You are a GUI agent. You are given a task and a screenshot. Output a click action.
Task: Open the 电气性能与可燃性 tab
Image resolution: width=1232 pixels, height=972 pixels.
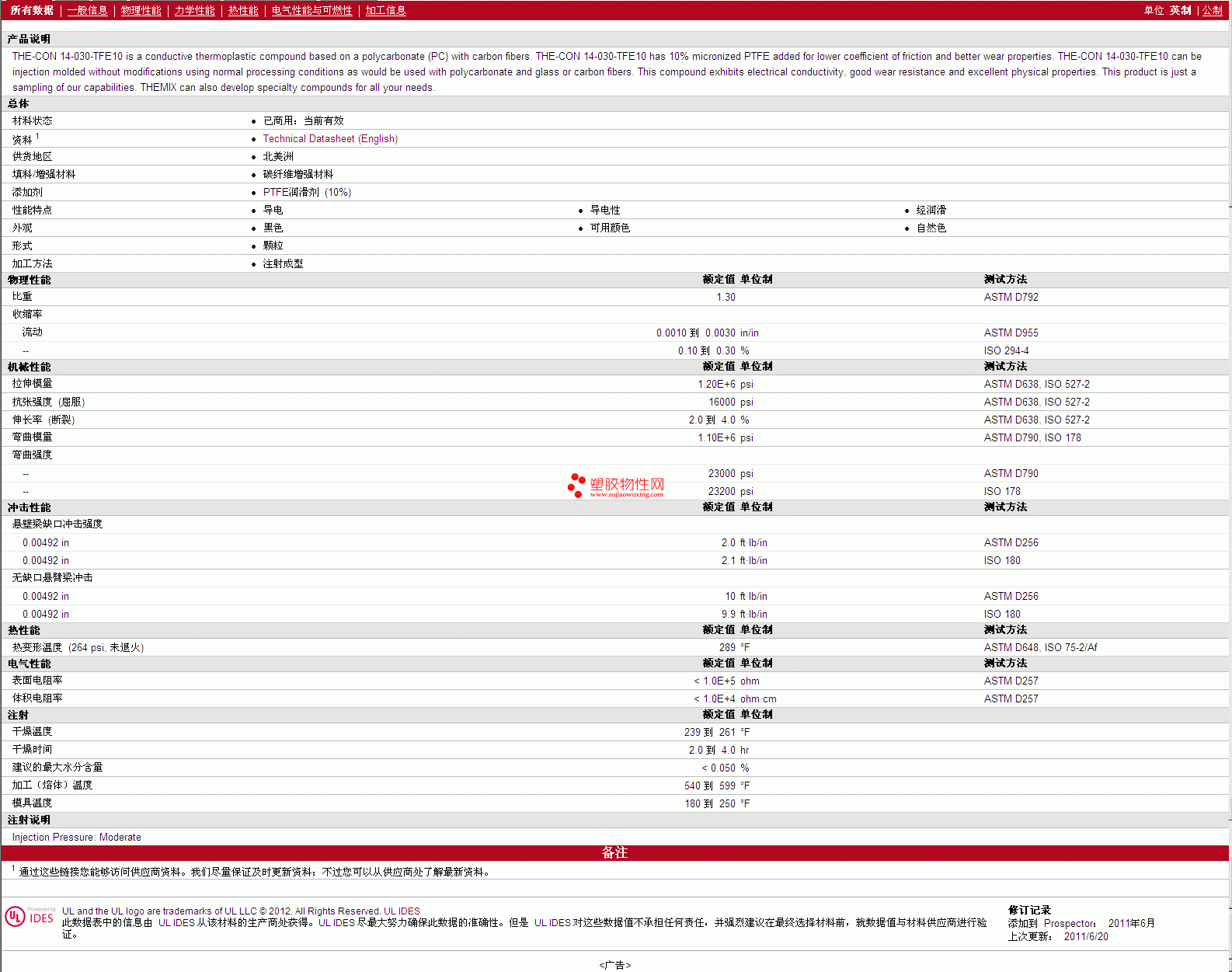(x=311, y=11)
